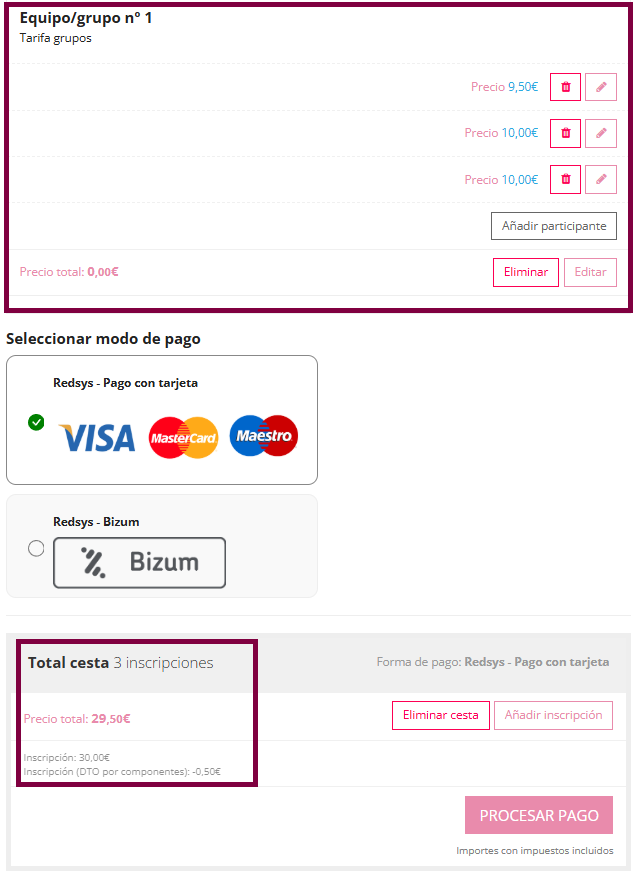Click the Total cesta header
The width and height of the screenshot is (637, 876).
68,662
